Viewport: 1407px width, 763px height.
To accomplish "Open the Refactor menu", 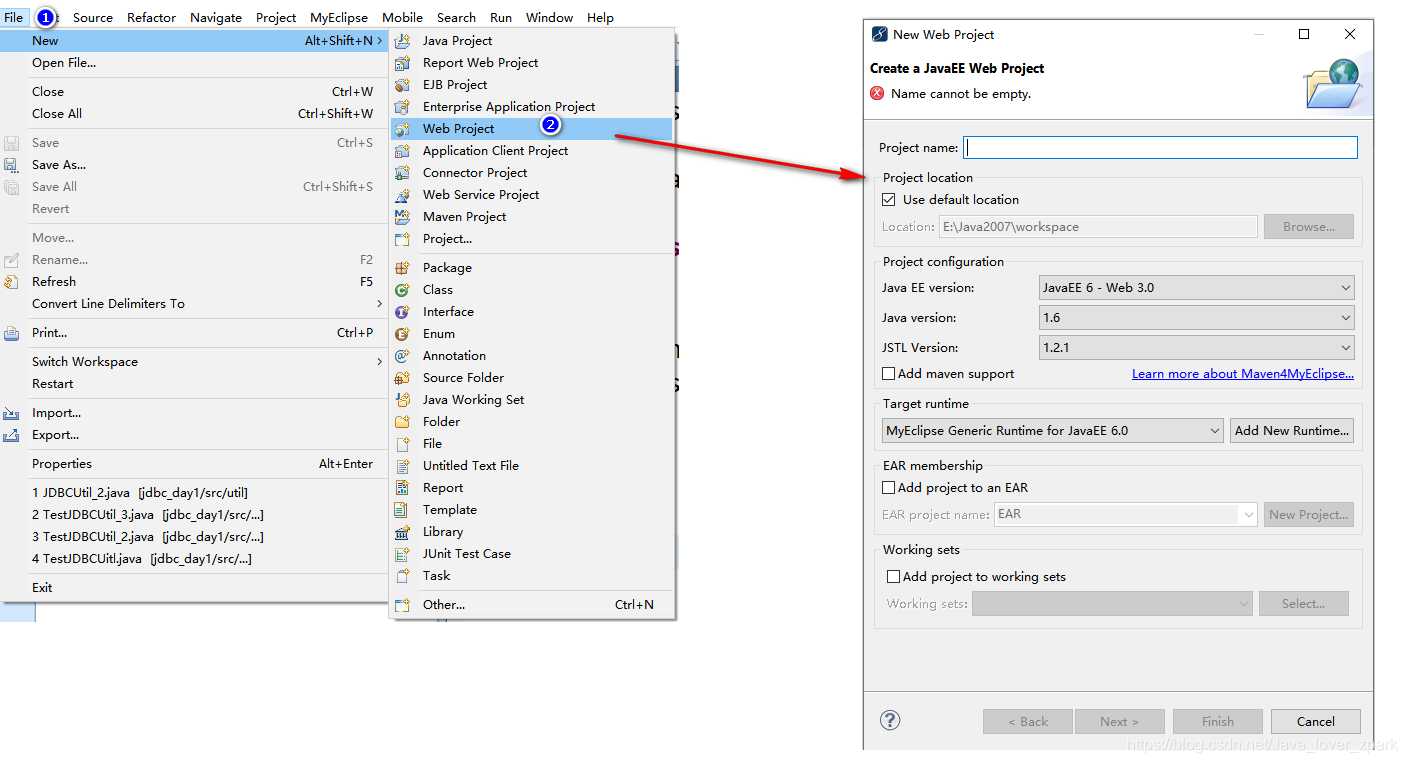I will 152,18.
